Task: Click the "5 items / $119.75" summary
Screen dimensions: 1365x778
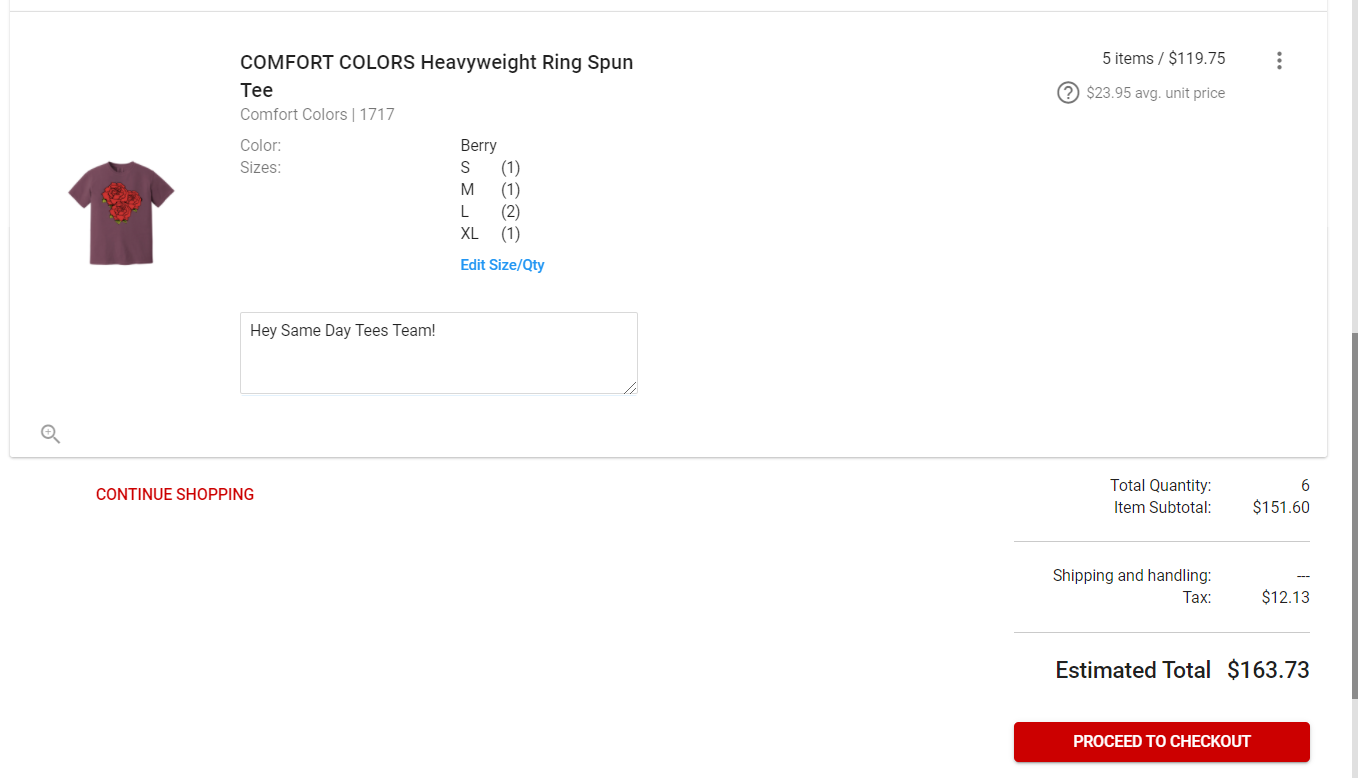Action: tap(1163, 59)
